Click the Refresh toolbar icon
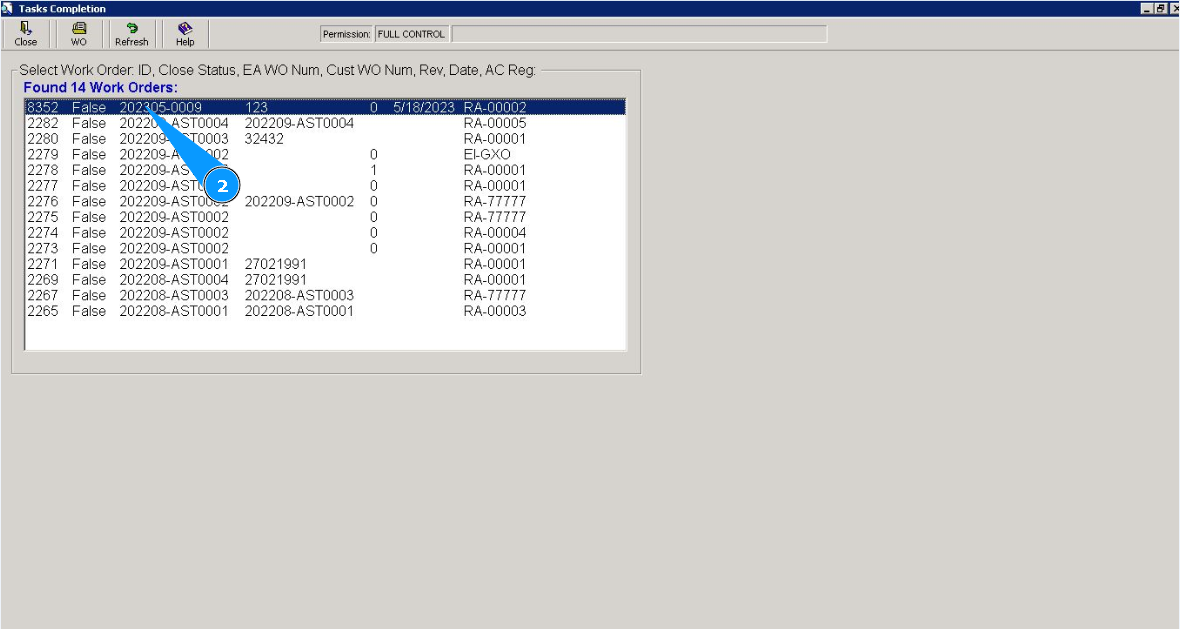The width and height of the screenshot is (1180, 629). (x=132, y=34)
